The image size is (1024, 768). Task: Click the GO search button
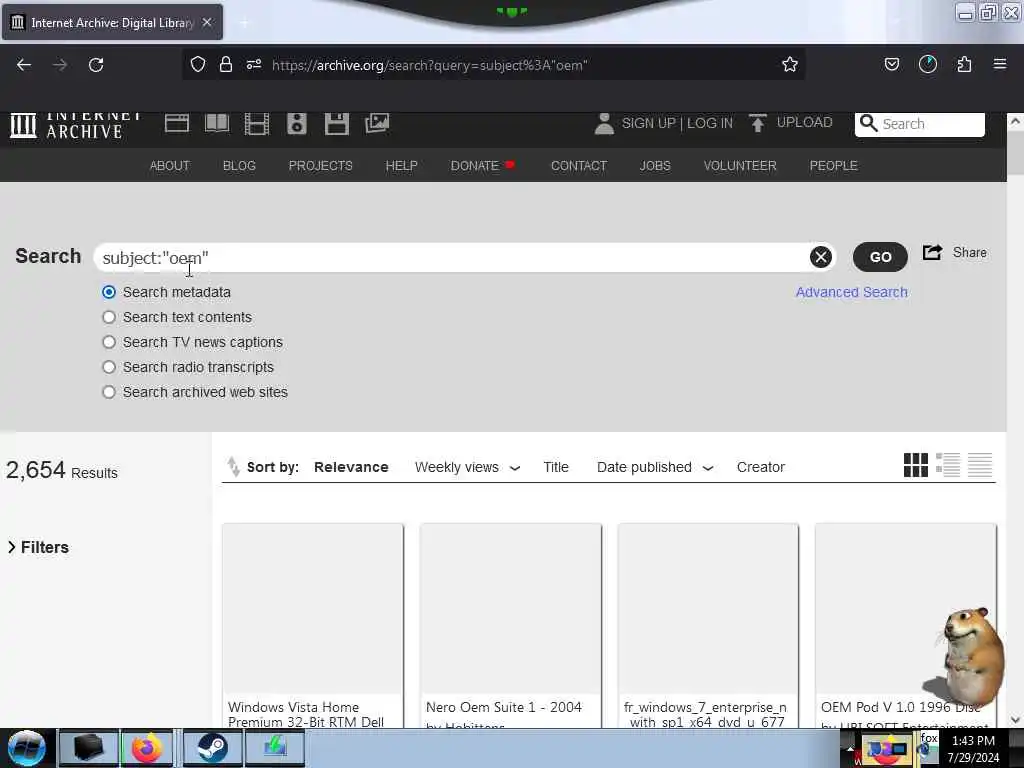[x=880, y=257]
